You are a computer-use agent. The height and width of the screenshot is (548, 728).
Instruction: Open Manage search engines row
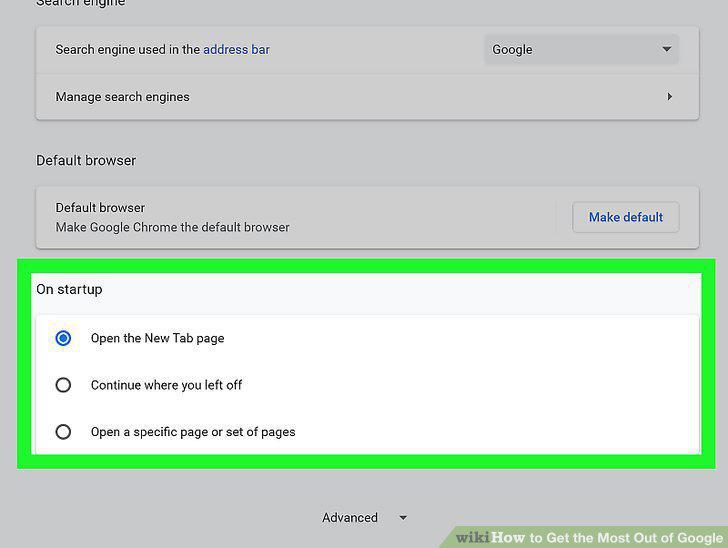point(367,97)
